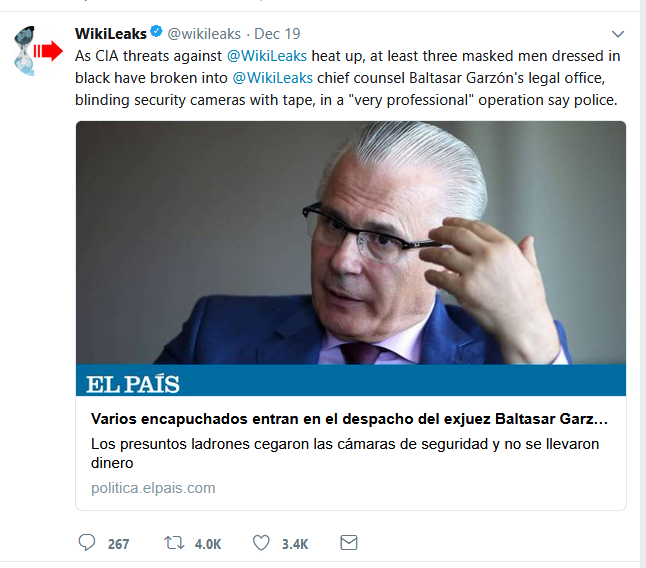Image resolution: width=646 pixels, height=568 pixels.
Task: Open the Dec 19 timestamp link
Action: 277,34
